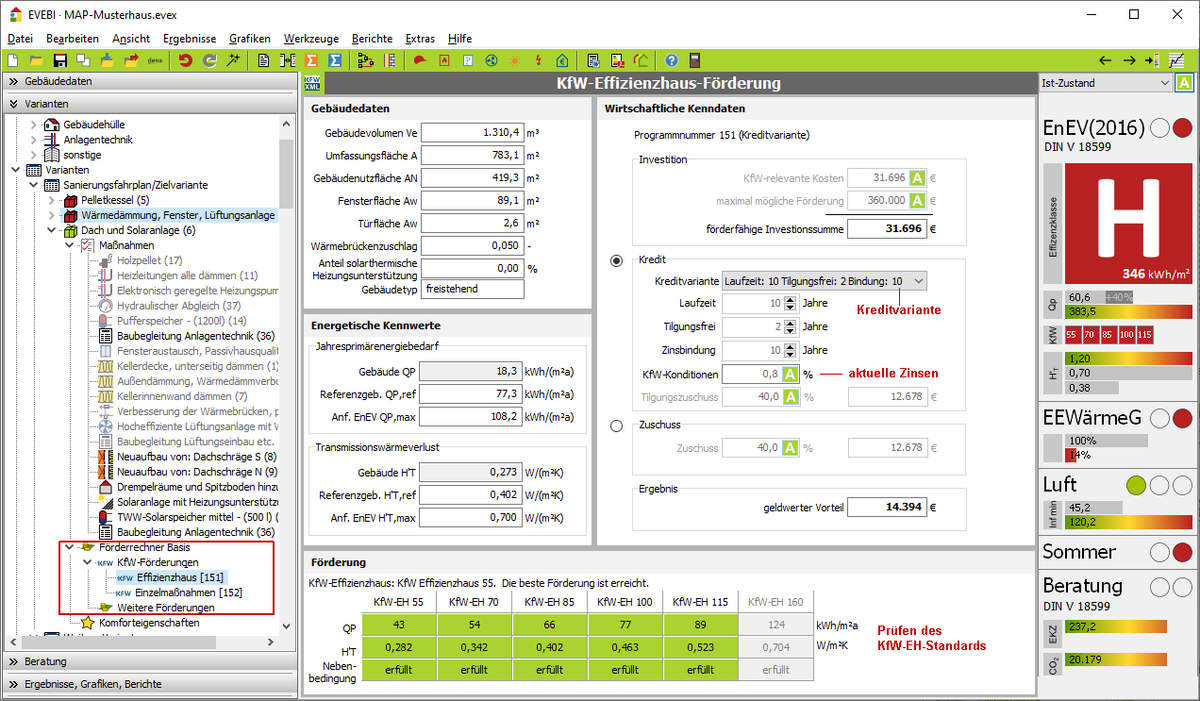Expand Ergebnisse, Grafiken, Berichte section
Image resolution: width=1200 pixels, height=701 pixels.
click(150, 684)
